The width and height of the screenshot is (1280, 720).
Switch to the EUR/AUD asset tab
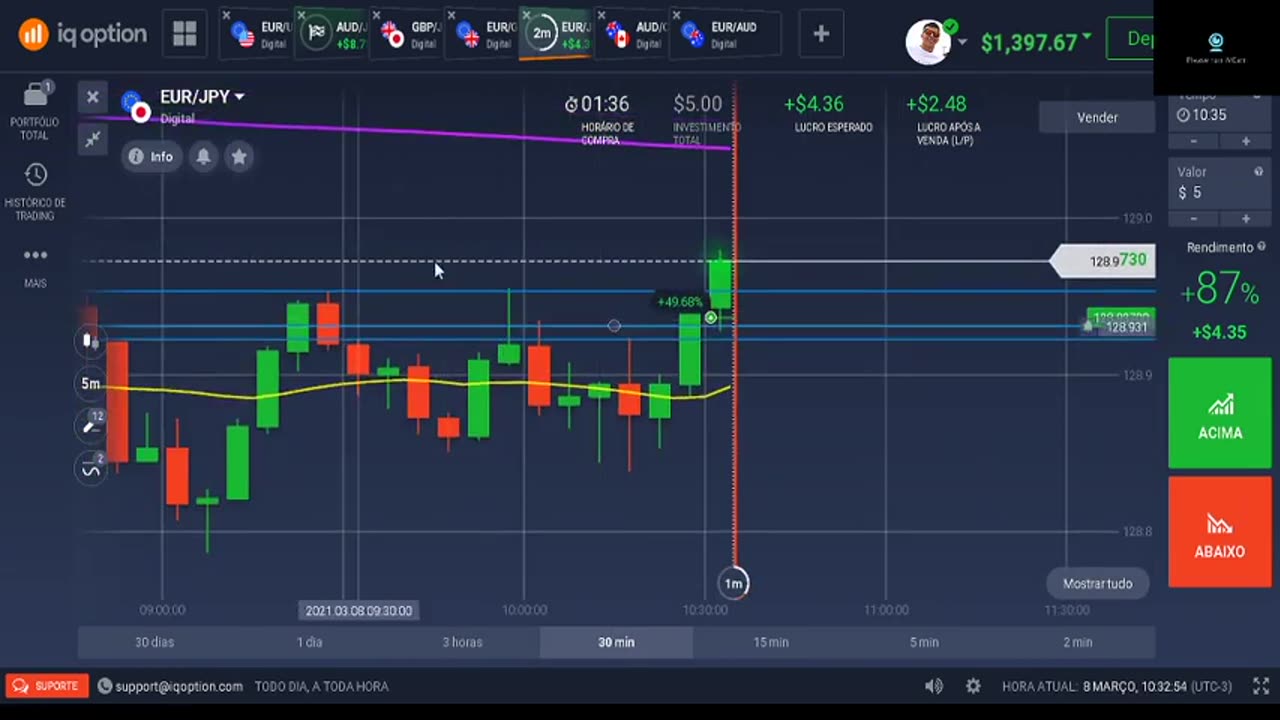coord(725,35)
